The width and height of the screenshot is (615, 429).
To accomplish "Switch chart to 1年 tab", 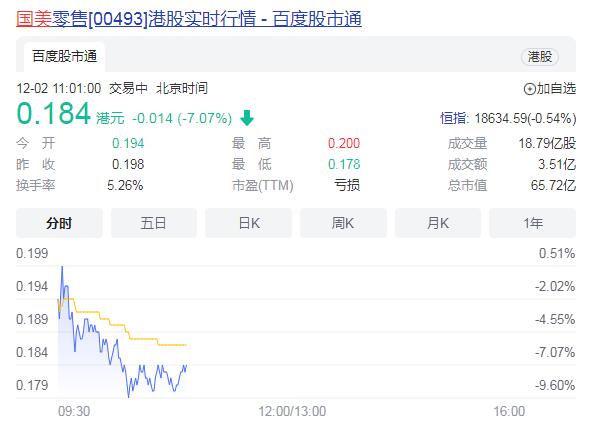I will pos(533,223).
